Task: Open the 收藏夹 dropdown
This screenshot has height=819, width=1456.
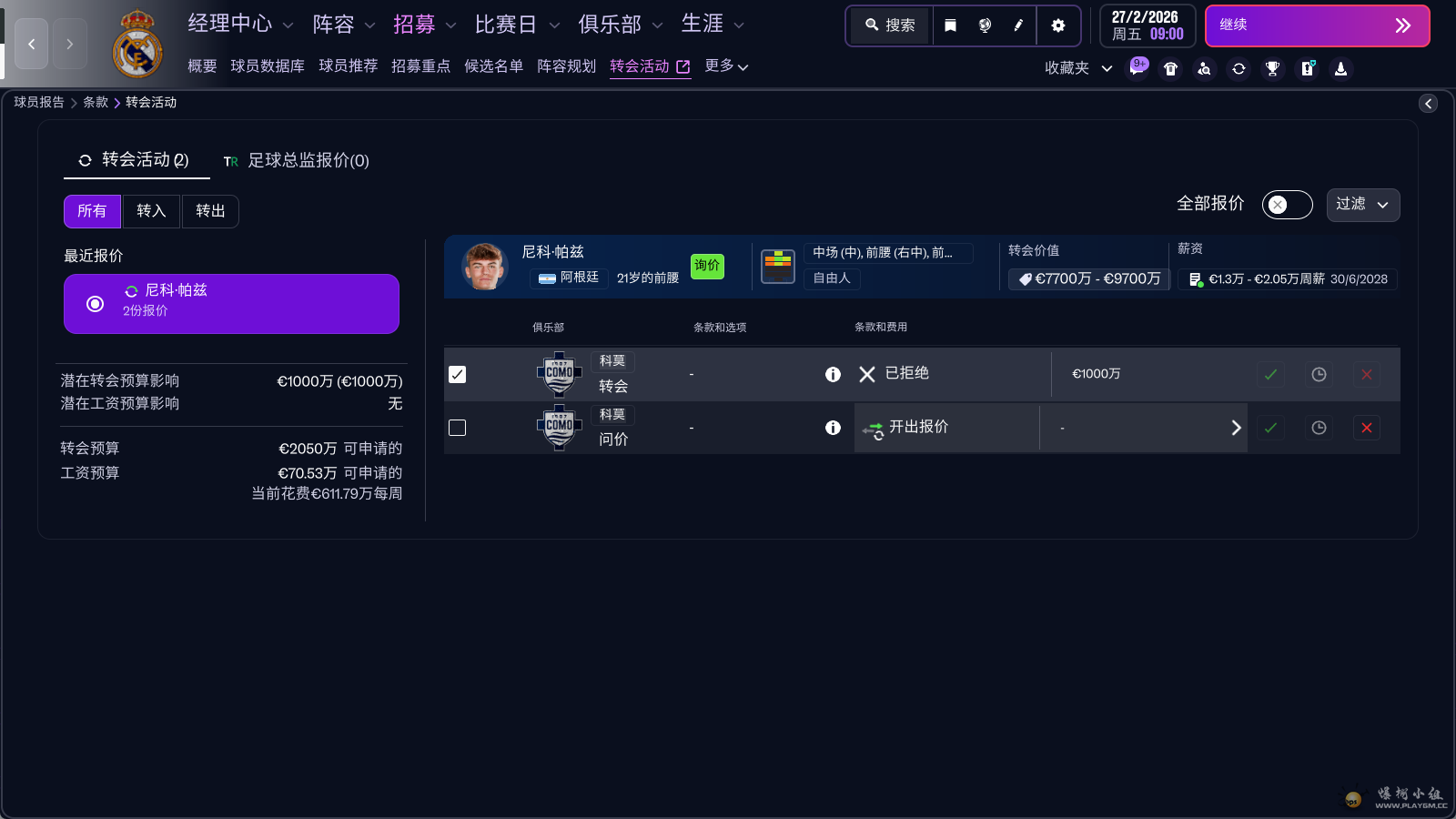Action: [x=1077, y=68]
